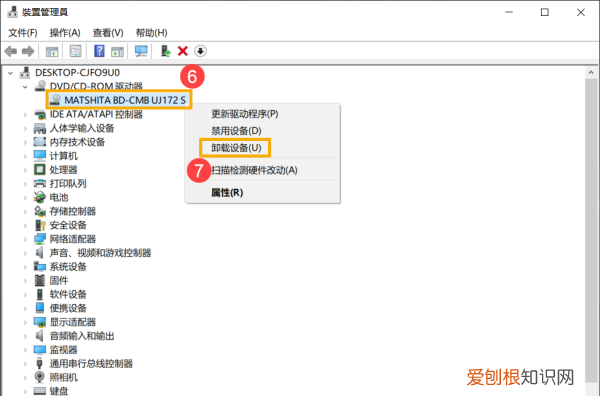Click the speaker icon for 声音、视频和游戏控制器

click(x=40, y=253)
